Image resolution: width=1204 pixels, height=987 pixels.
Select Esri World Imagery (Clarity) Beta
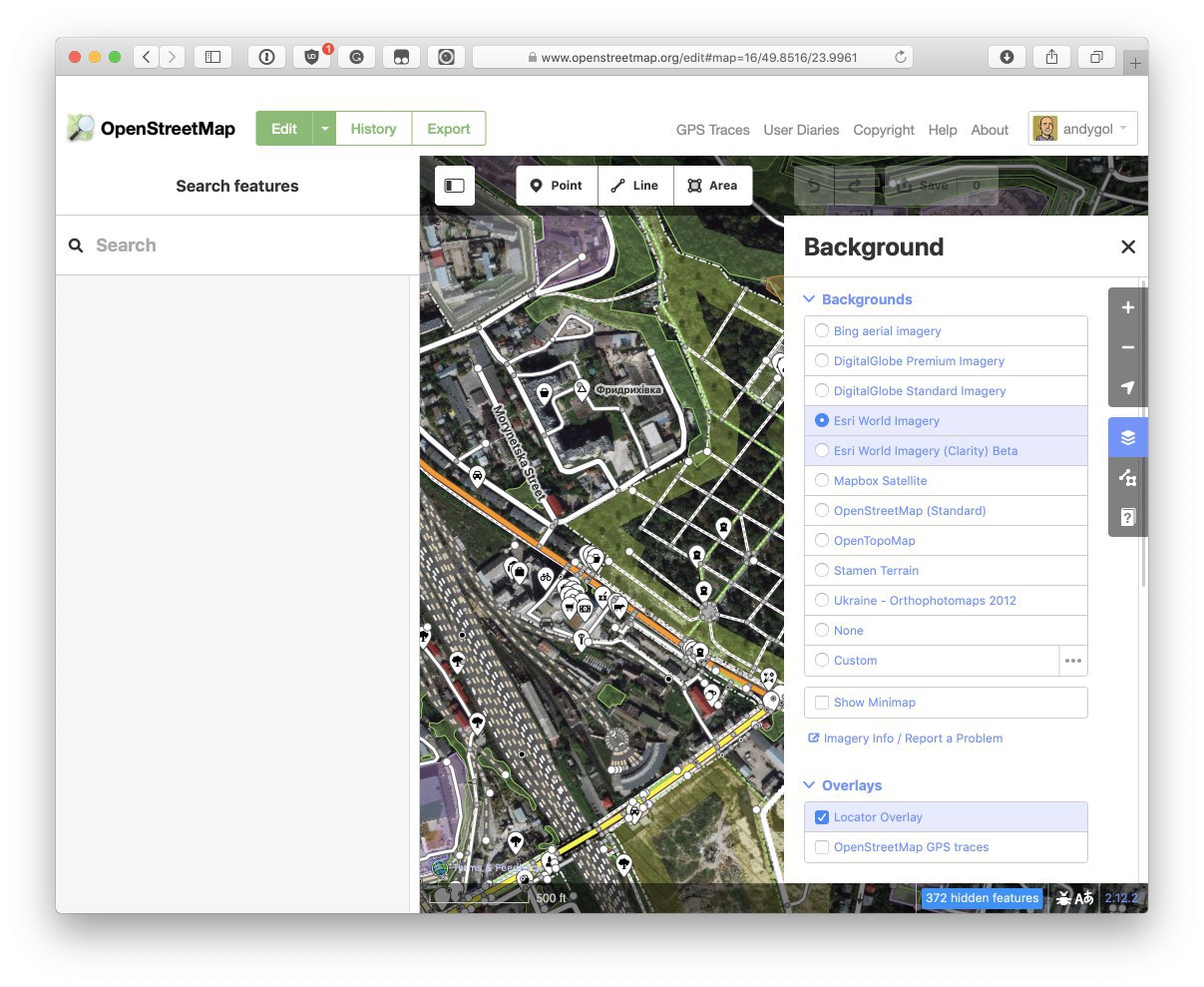[x=946, y=451]
